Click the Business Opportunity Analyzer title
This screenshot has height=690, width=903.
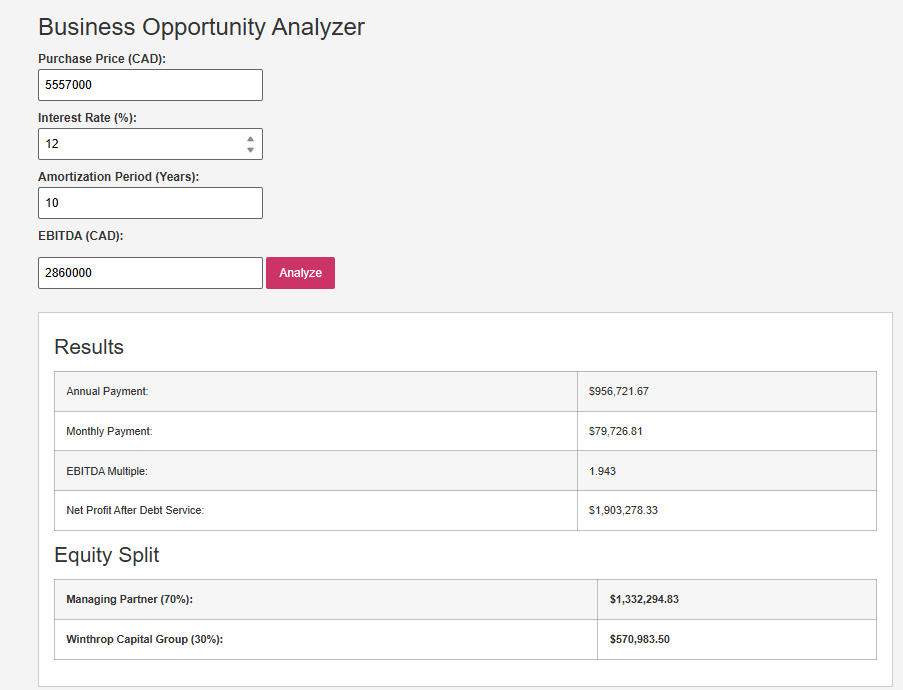(201, 27)
